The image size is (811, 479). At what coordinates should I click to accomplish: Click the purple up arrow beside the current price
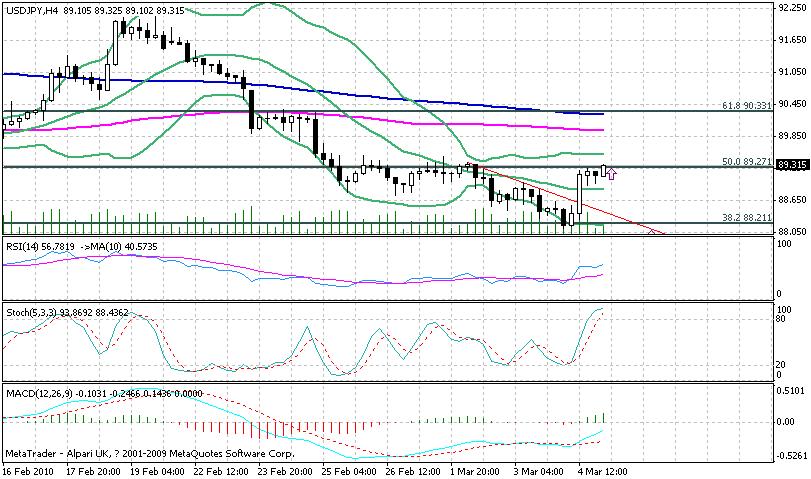point(611,174)
